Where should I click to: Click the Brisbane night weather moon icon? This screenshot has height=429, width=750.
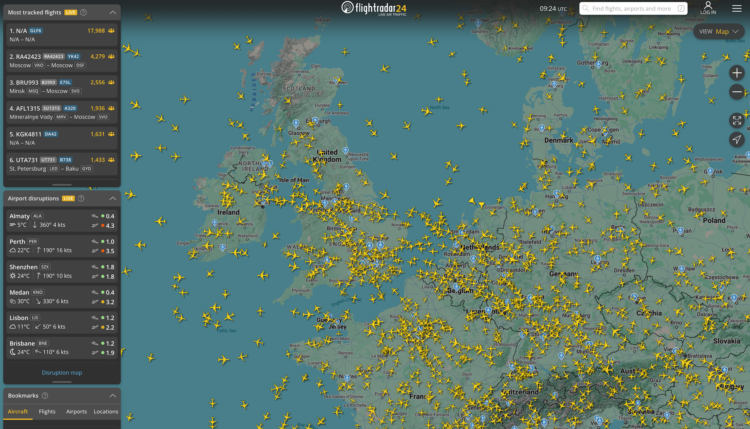(12, 352)
